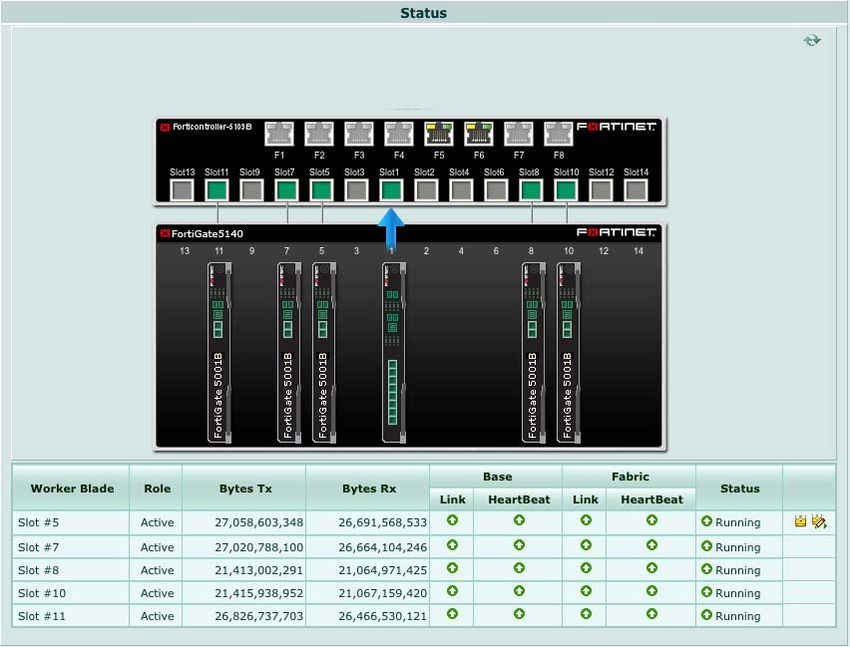The width and height of the screenshot is (850, 647).
Task: Select the Slot14 gray indicator square
Action: click(636, 190)
